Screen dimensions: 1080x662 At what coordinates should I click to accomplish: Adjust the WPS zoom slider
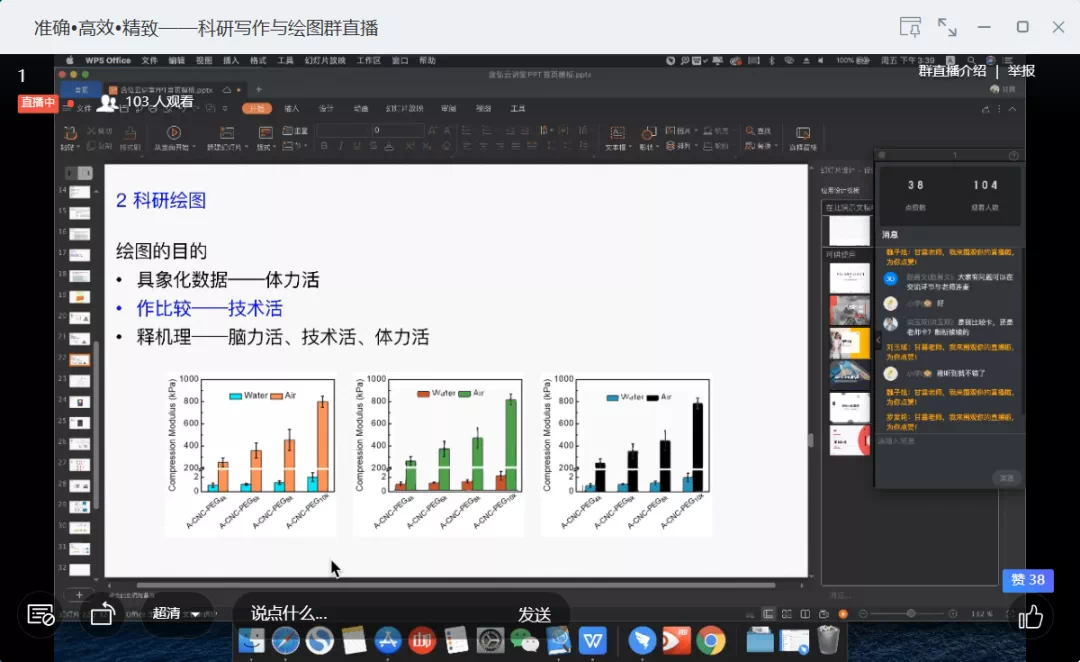(x=910, y=613)
